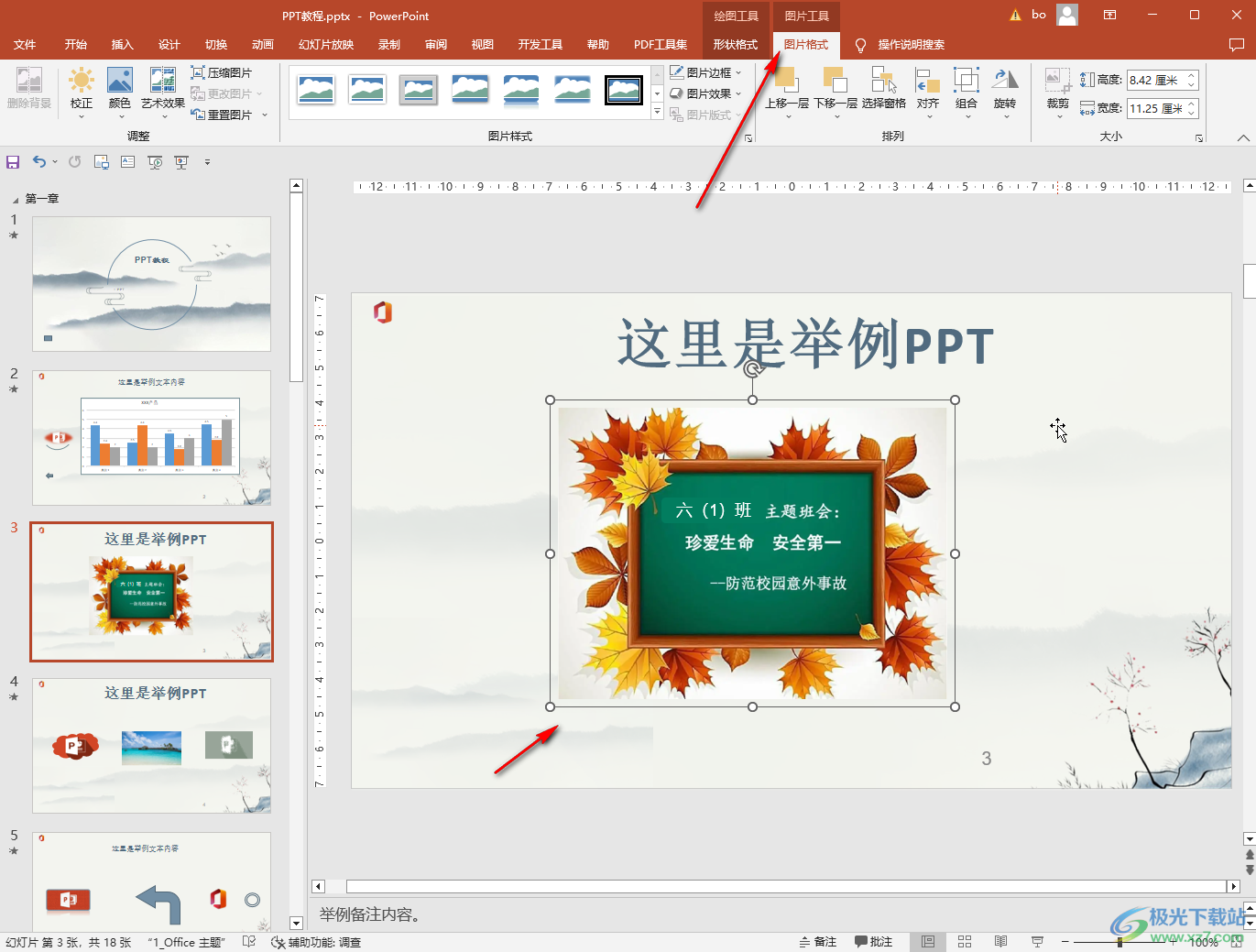Click the "1_Office 主题" theme label

(x=187, y=942)
